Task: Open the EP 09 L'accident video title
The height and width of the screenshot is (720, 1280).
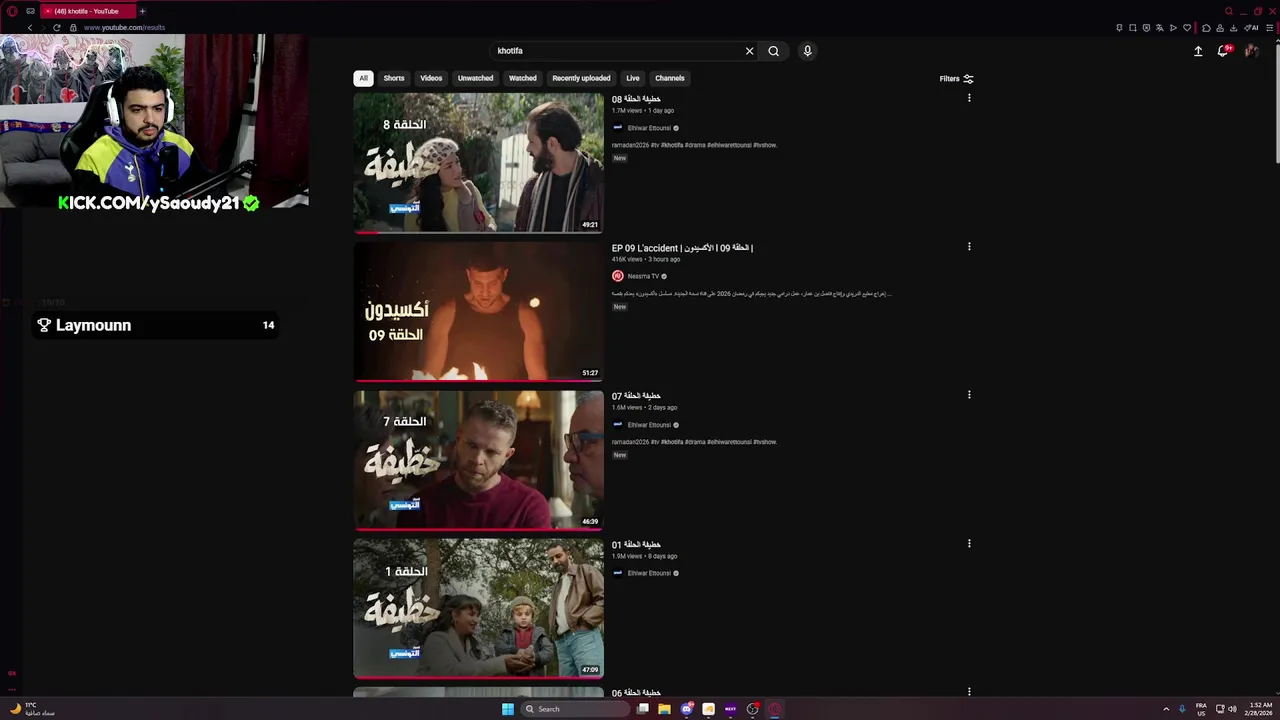Action: pyautogui.click(x=682, y=248)
